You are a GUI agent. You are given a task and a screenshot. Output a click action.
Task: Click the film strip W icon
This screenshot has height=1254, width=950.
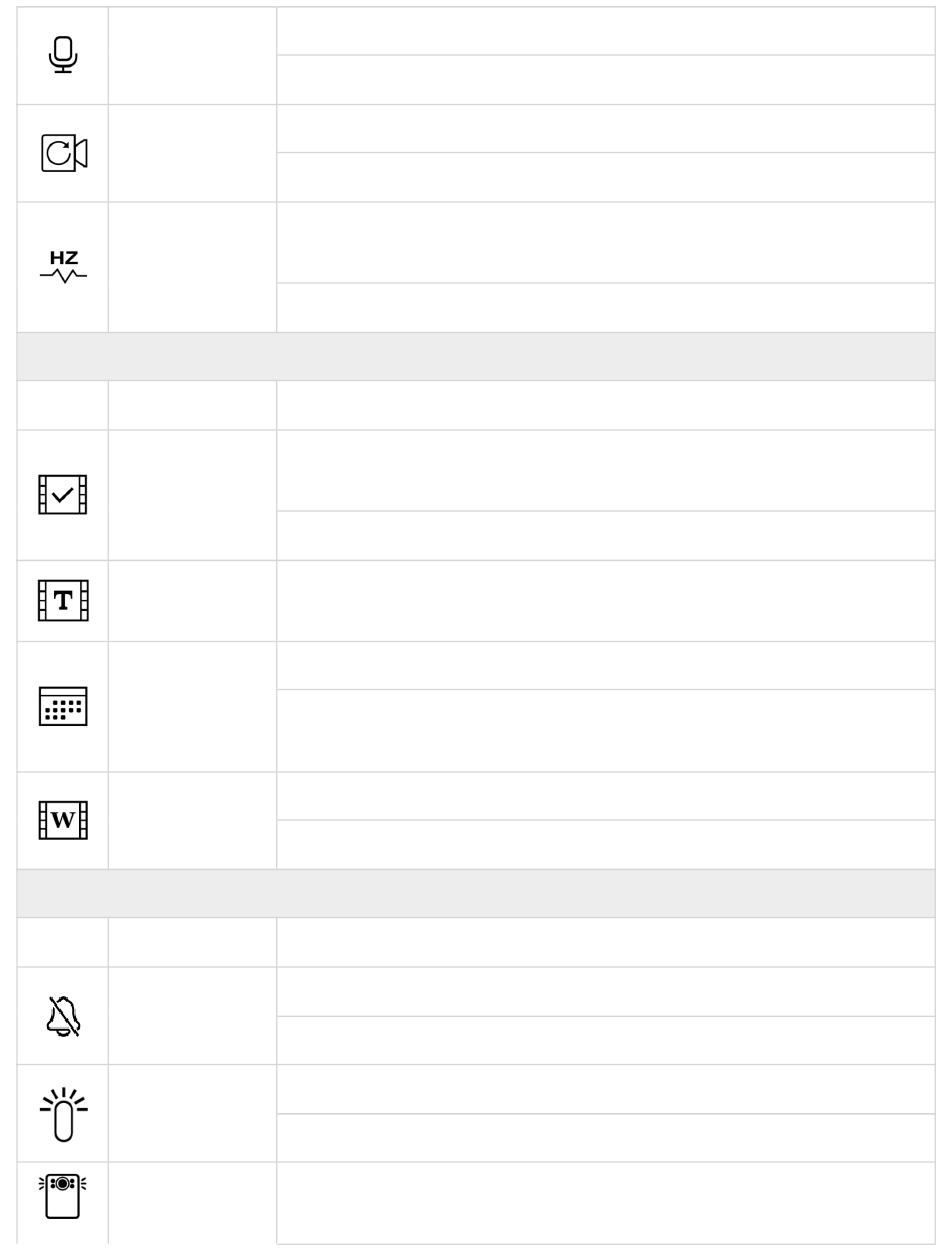63,820
